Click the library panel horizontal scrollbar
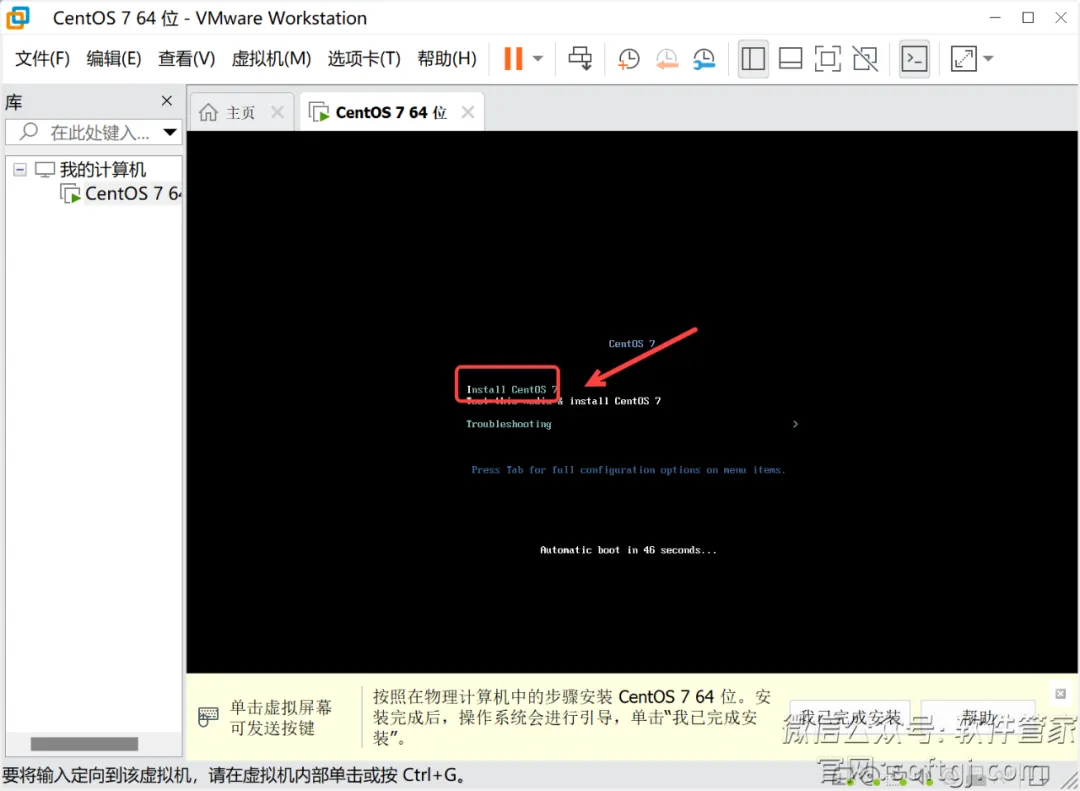The height and width of the screenshot is (791, 1080). (x=84, y=744)
